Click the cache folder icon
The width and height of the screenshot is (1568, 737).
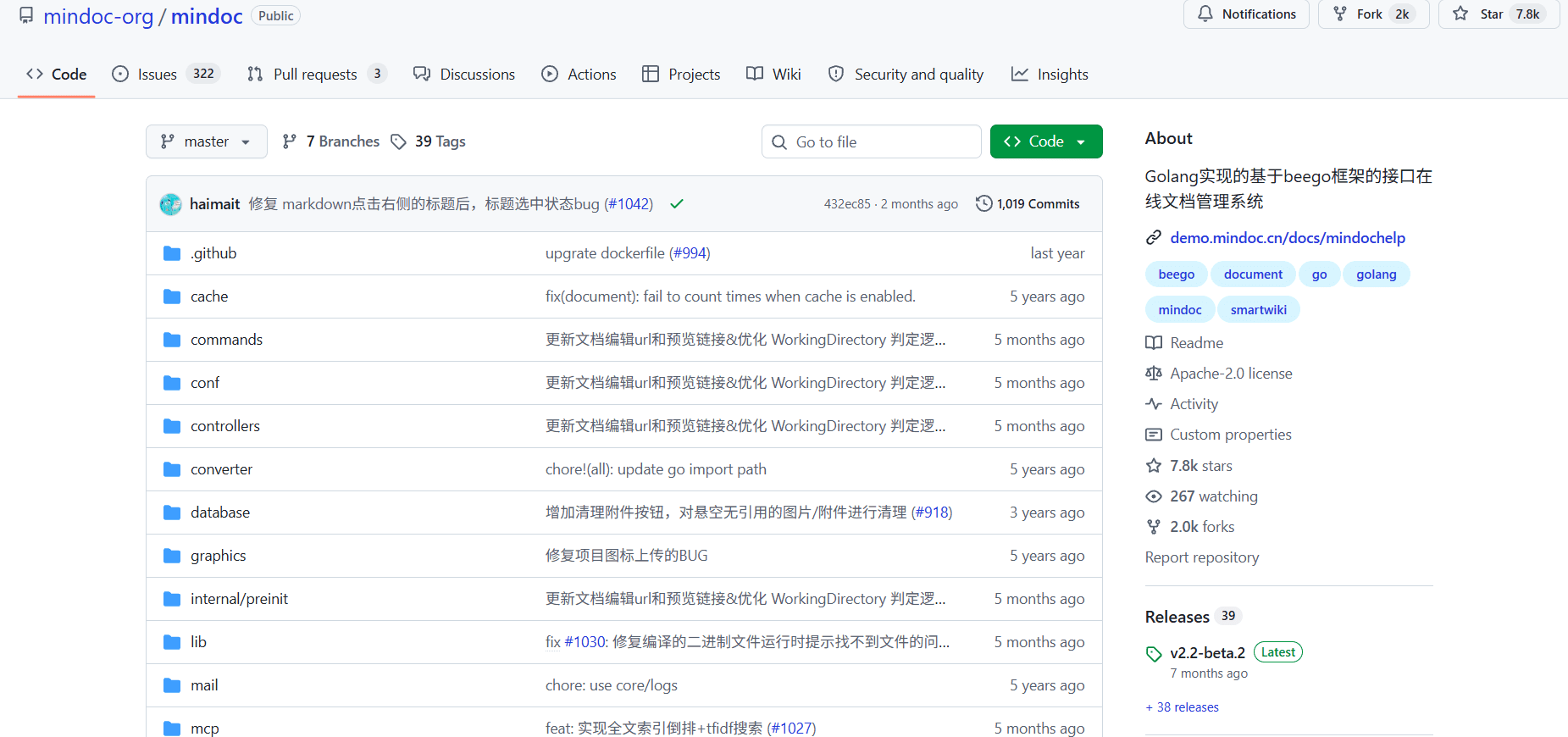pyautogui.click(x=172, y=296)
